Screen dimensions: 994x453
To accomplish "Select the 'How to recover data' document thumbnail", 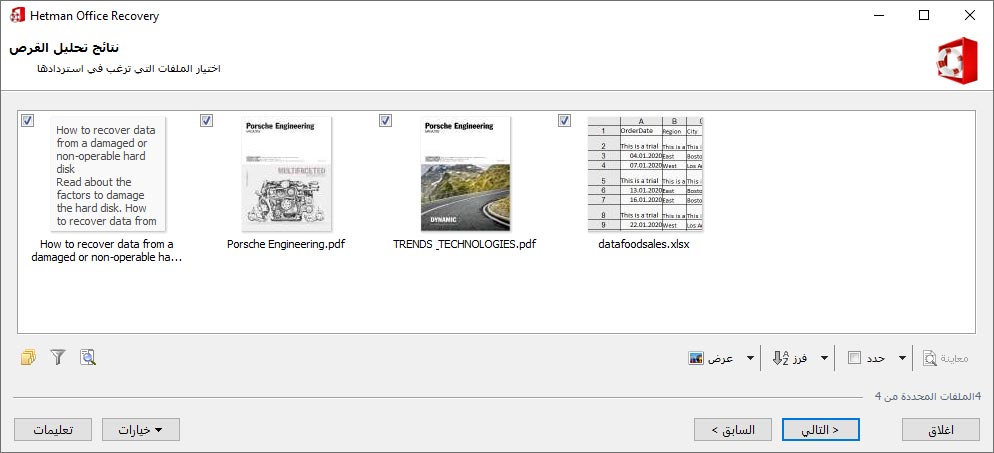I will coord(107,174).
